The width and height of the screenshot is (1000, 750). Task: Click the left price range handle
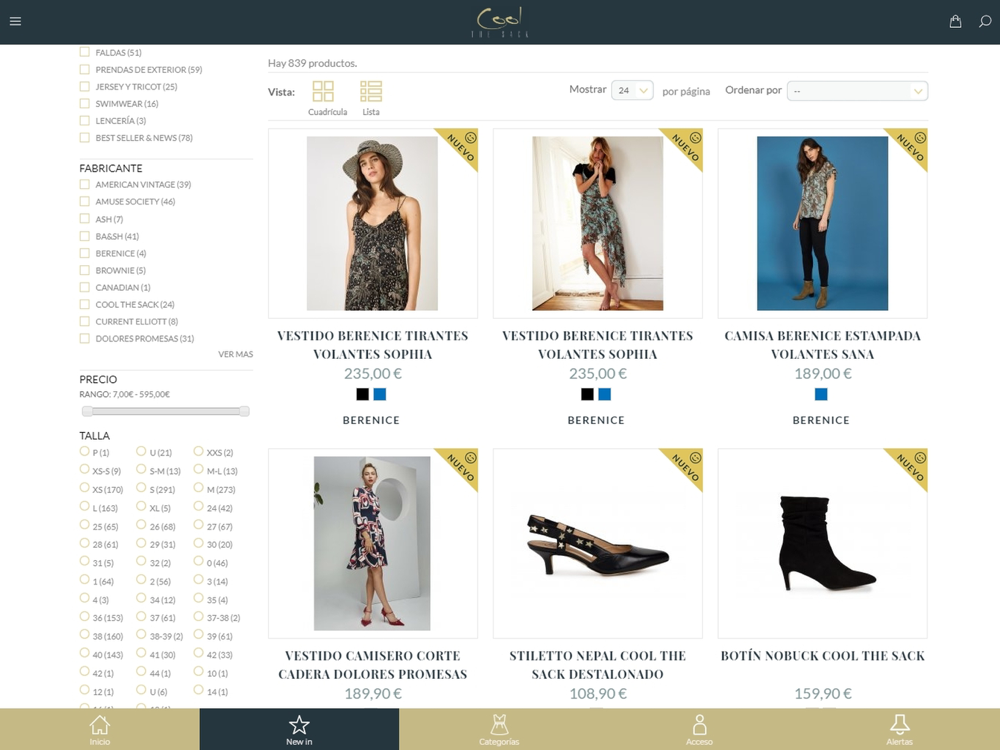pos(87,411)
